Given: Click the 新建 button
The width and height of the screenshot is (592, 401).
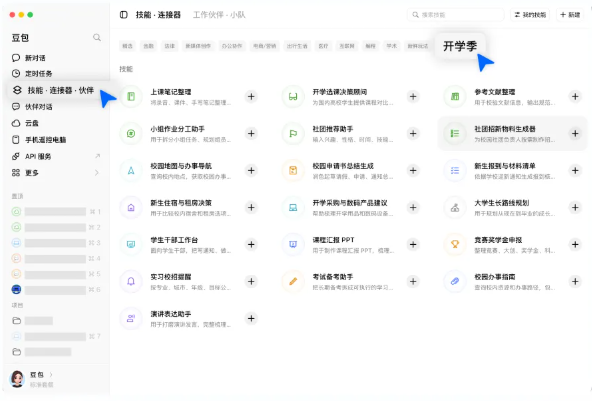Looking at the screenshot, I should tap(570, 15).
